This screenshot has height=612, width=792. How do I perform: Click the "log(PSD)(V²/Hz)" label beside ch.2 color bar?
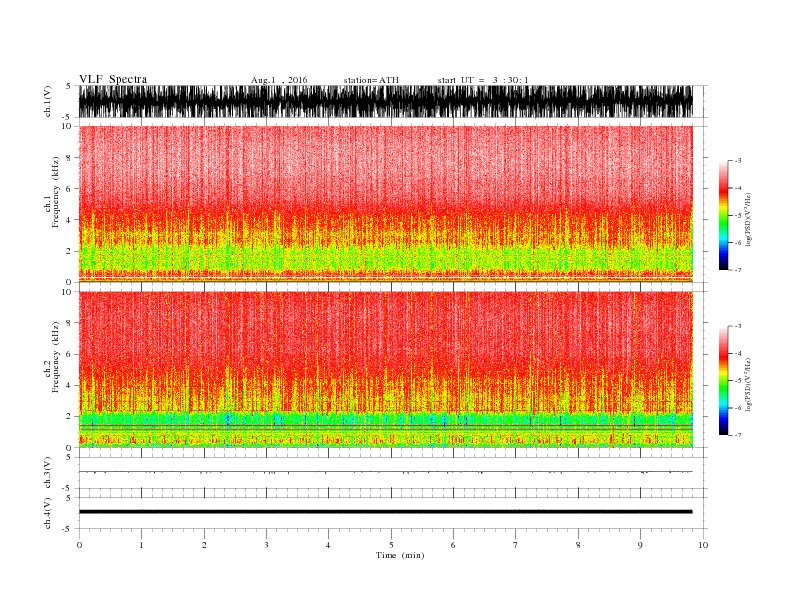[748, 385]
